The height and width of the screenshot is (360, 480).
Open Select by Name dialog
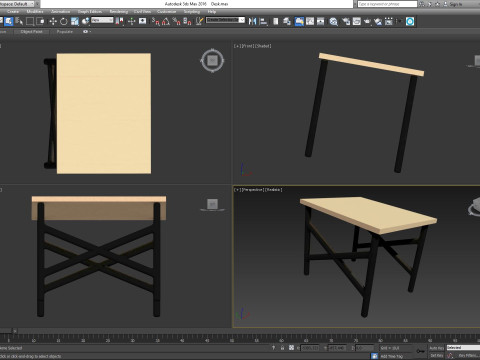pos(19,21)
